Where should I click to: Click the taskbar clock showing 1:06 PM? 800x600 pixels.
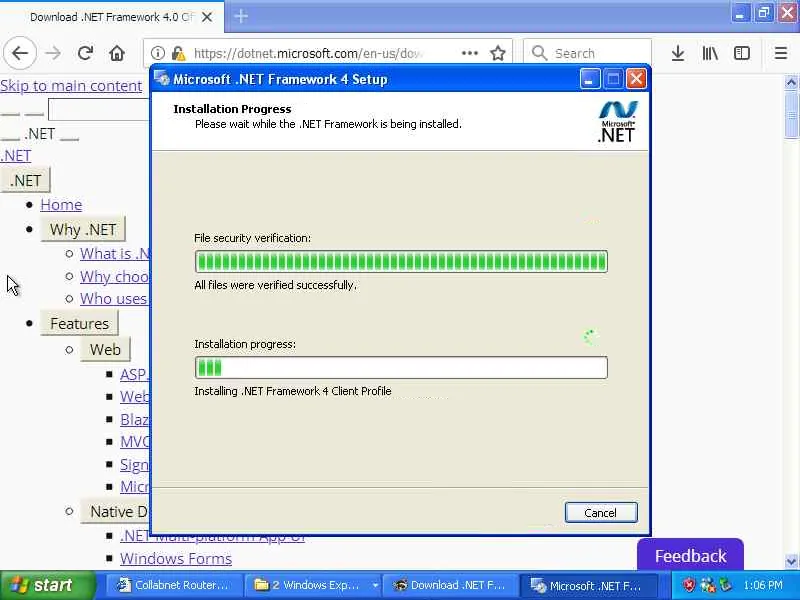coord(763,585)
